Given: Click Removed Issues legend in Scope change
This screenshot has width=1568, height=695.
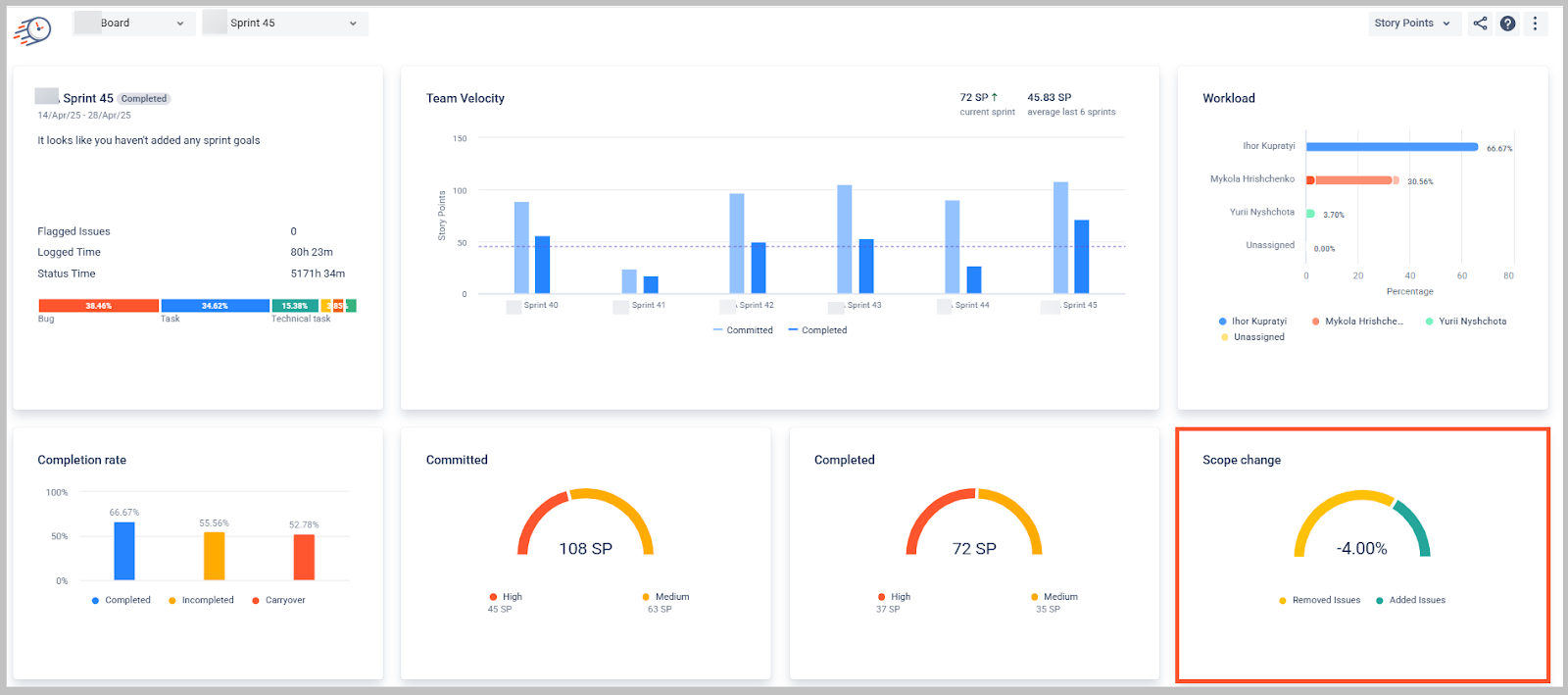Looking at the screenshot, I should pos(1319,600).
